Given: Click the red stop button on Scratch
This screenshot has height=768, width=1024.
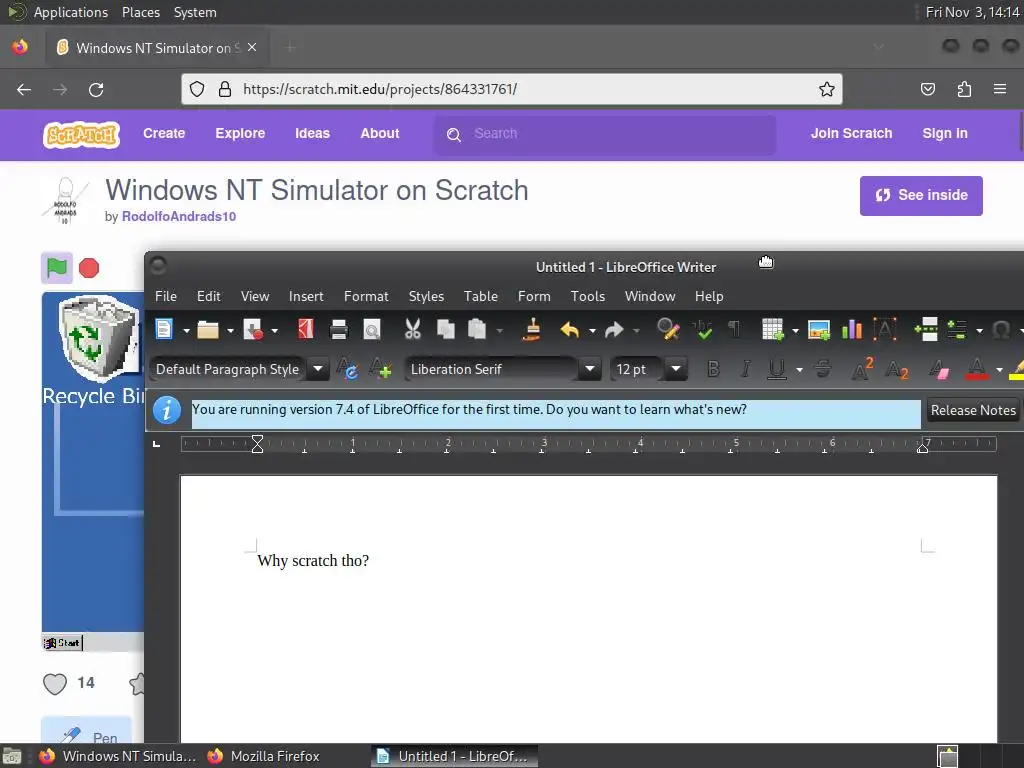Looking at the screenshot, I should 89,268.
